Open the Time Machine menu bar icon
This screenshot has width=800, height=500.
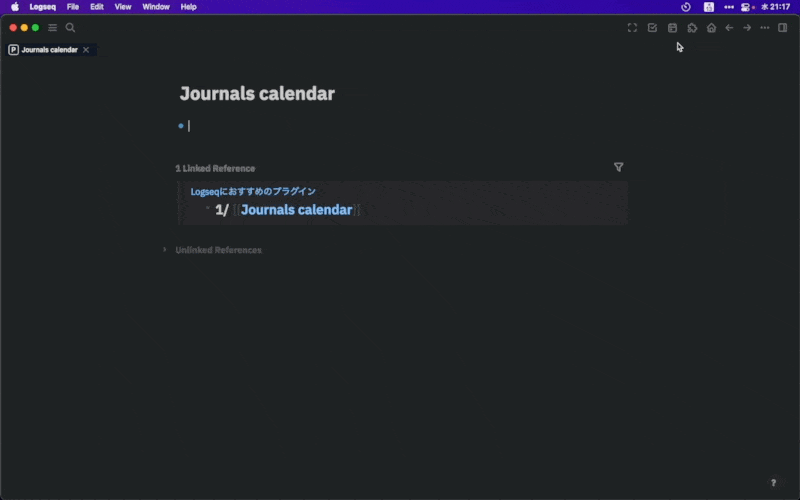tap(686, 7)
